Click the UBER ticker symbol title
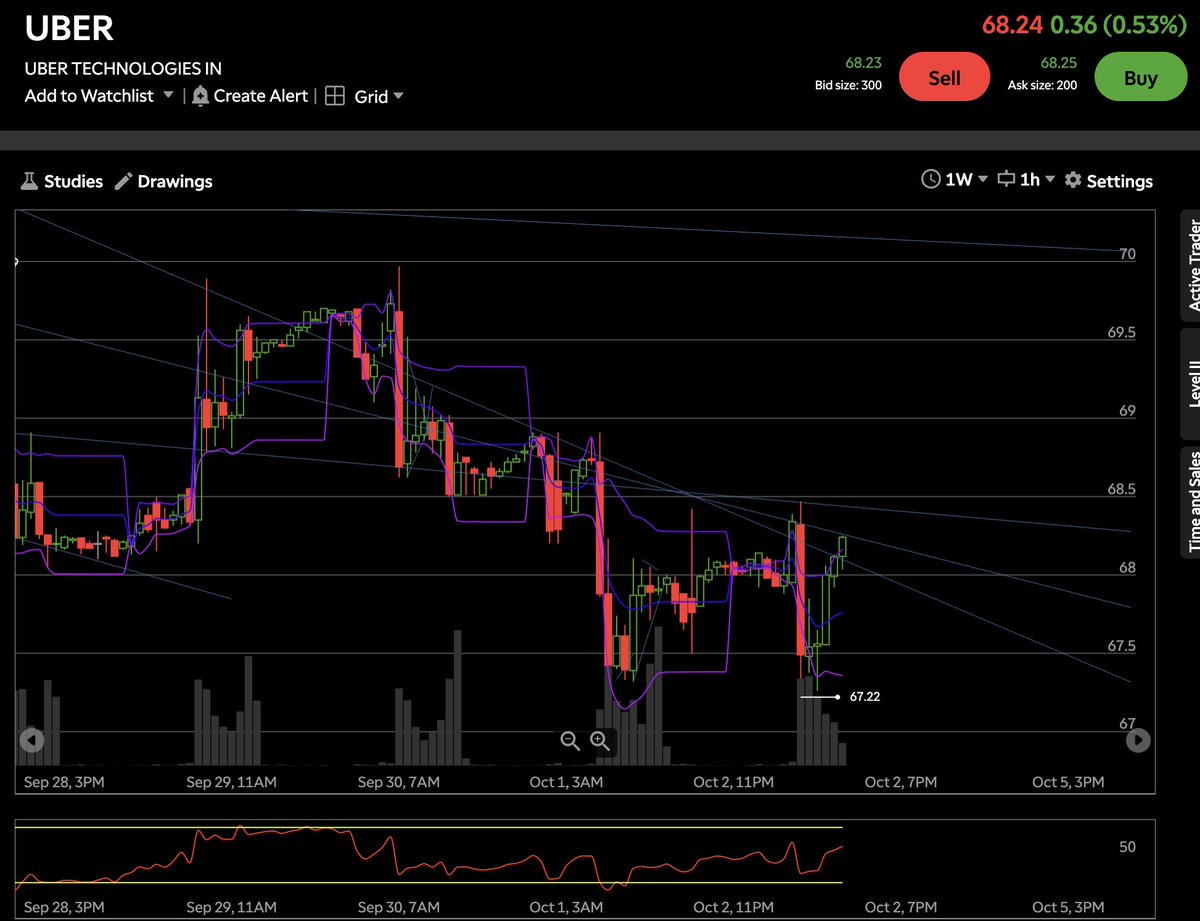 (x=69, y=28)
